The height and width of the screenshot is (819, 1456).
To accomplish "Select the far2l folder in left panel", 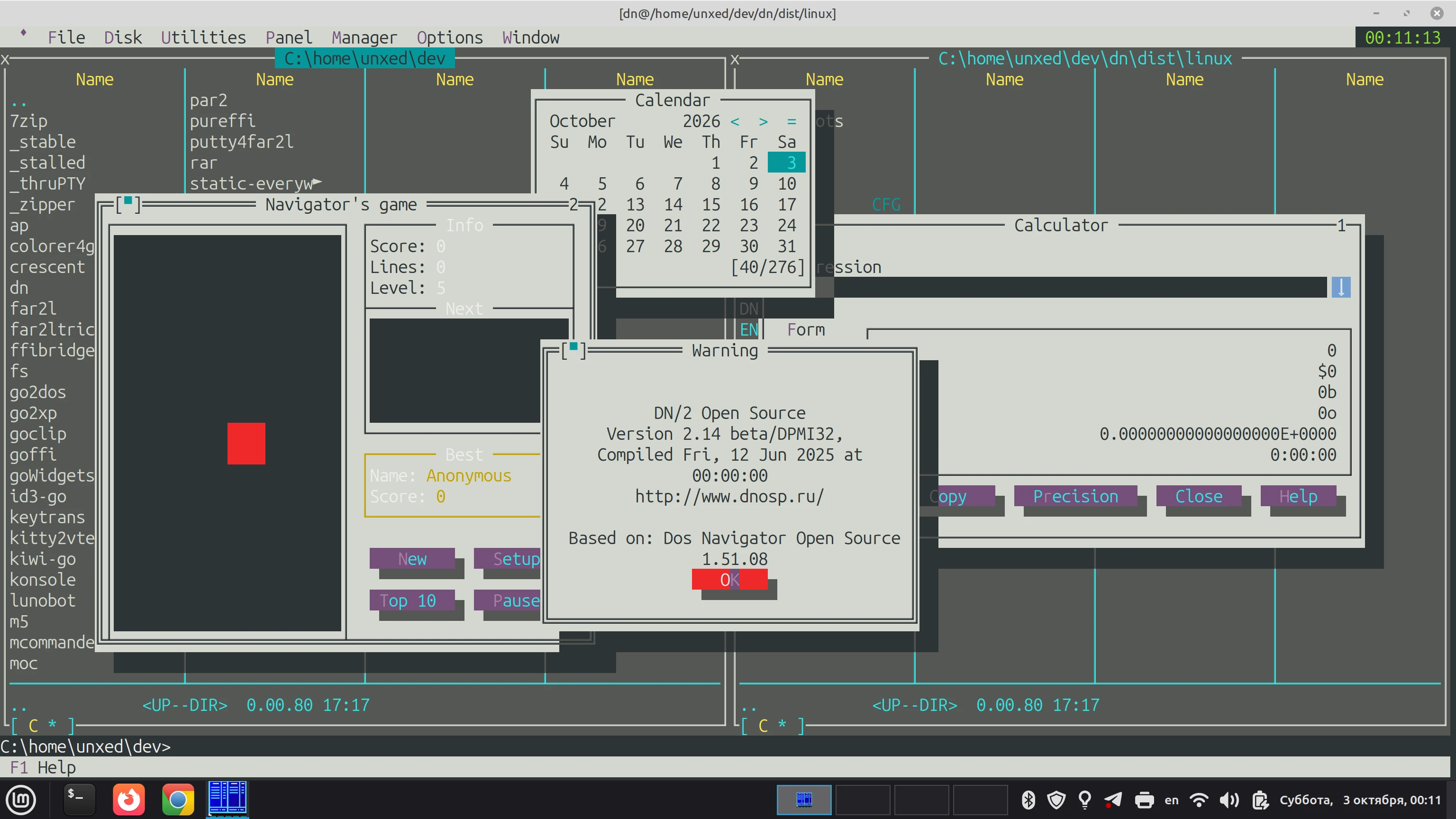I will 33,309.
